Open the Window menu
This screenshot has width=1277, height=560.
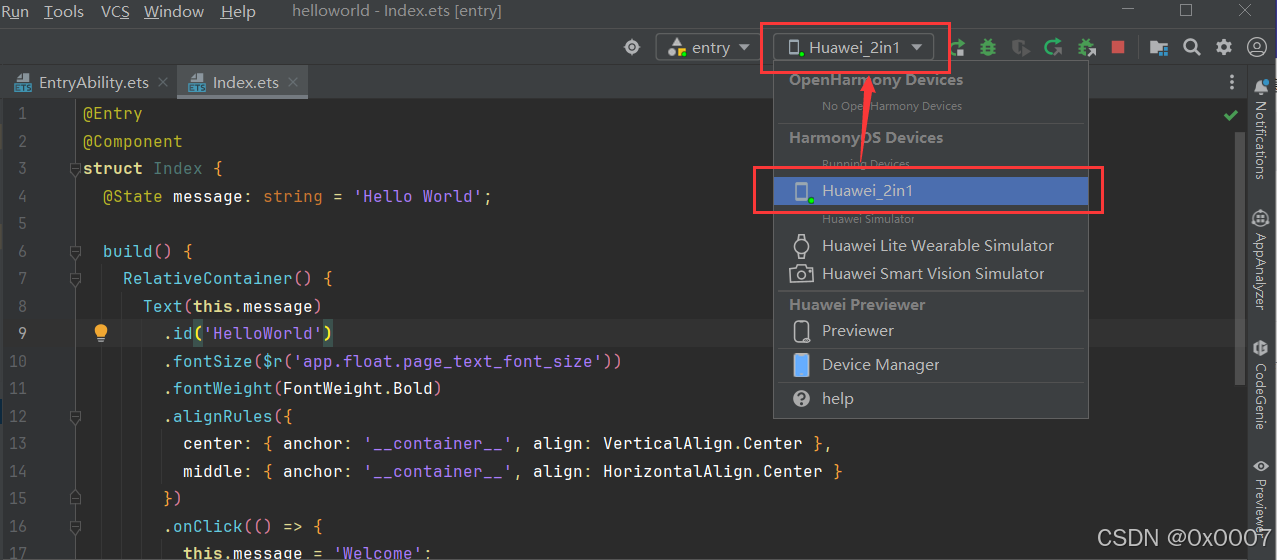coord(174,12)
